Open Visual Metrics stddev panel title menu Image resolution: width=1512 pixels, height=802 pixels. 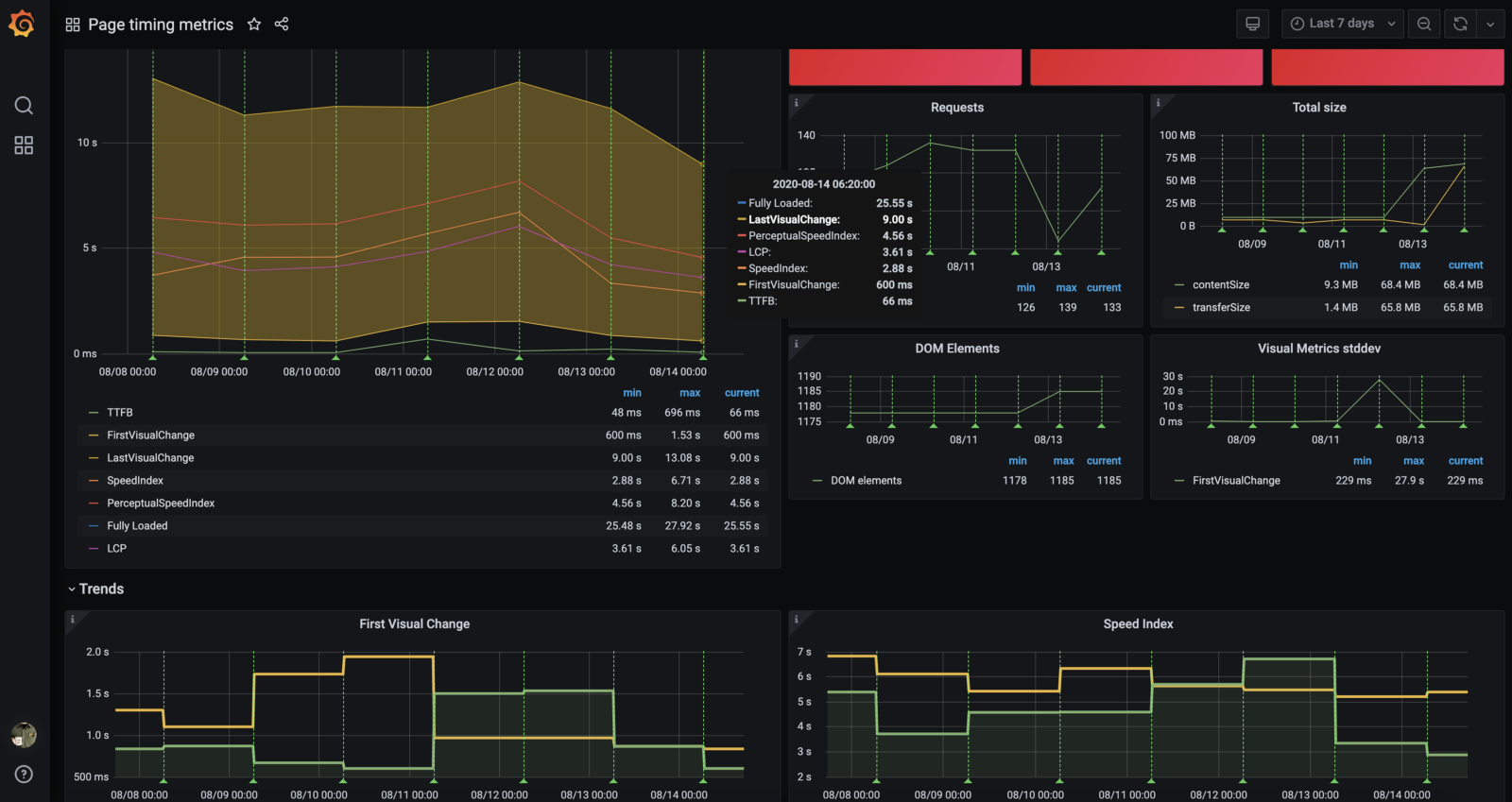(x=1319, y=349)
